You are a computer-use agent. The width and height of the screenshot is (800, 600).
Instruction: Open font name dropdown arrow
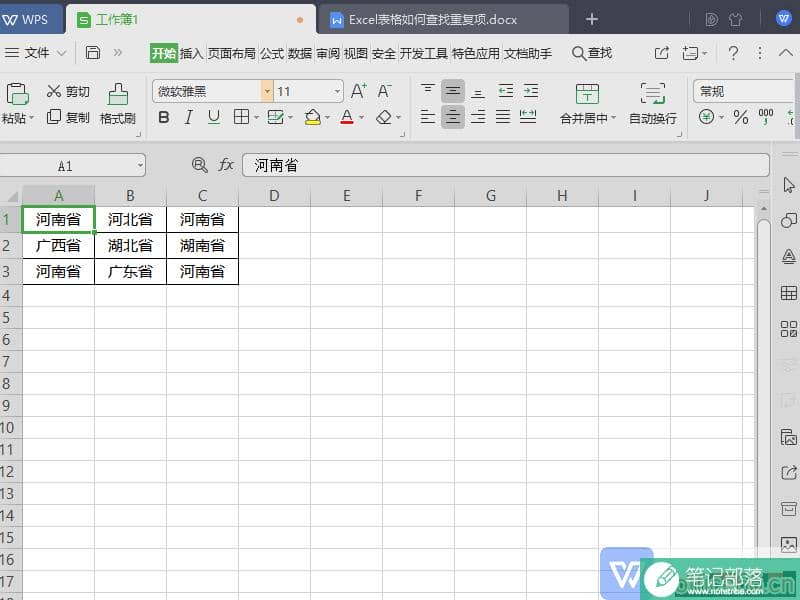point(267,91)
